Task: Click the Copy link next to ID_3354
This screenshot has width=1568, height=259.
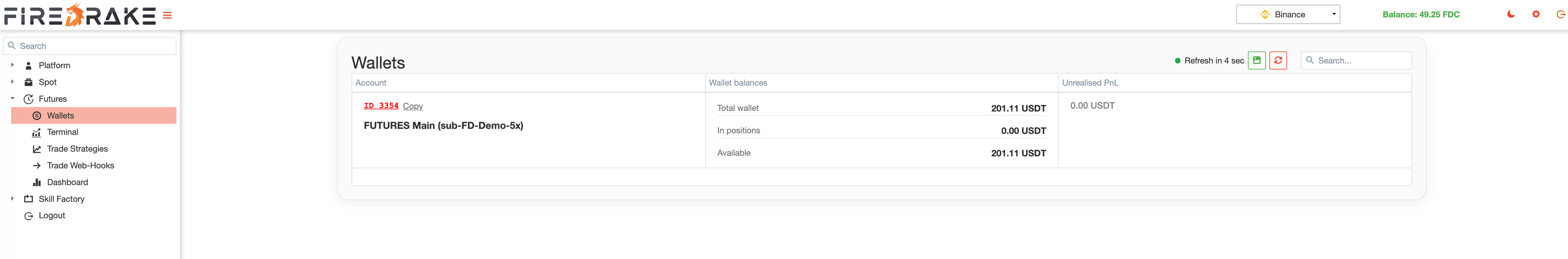Action: pos(413,105)
